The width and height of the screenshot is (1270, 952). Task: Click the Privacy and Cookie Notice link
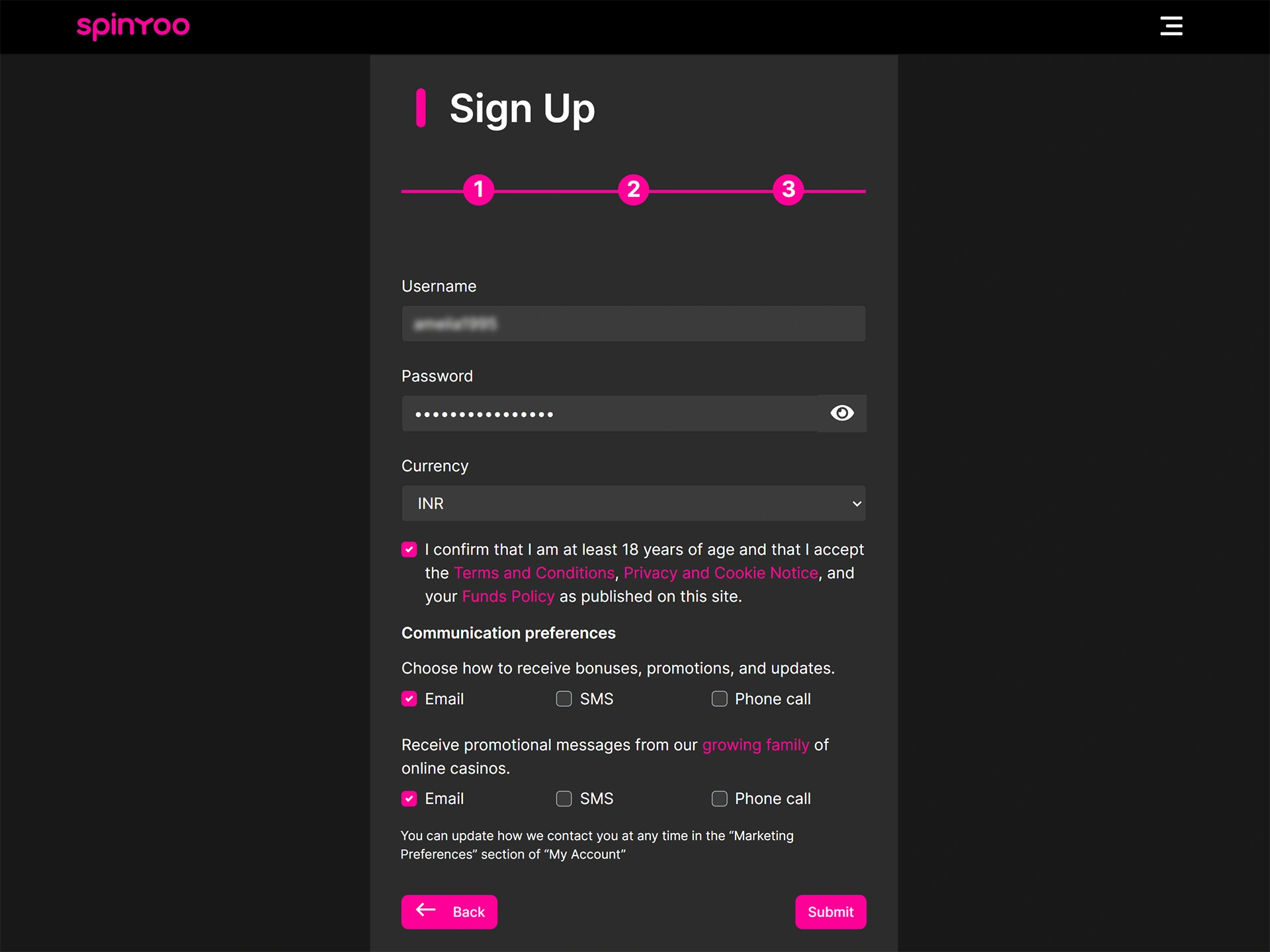click(719, 573)
